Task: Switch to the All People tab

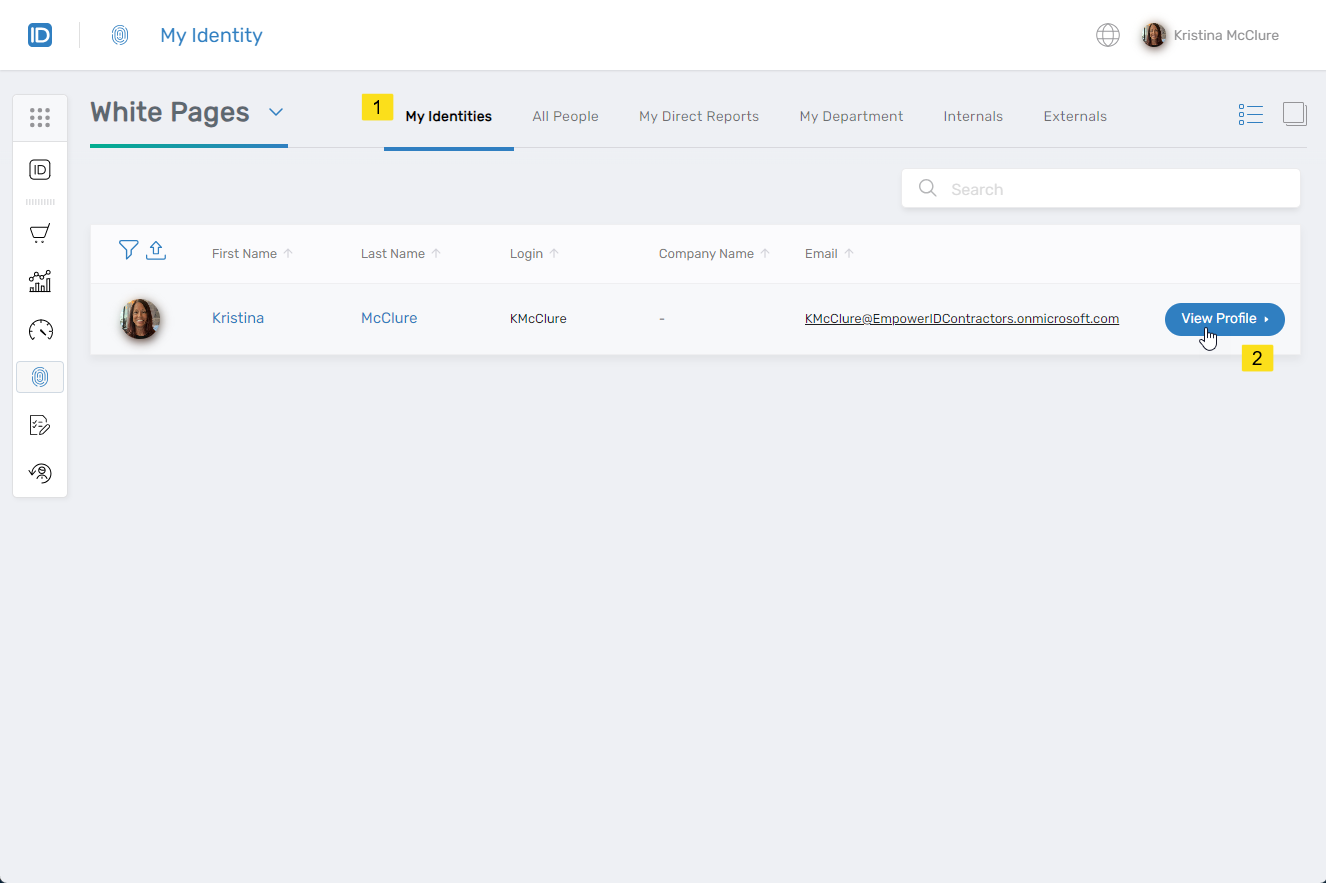Action: 565,116
